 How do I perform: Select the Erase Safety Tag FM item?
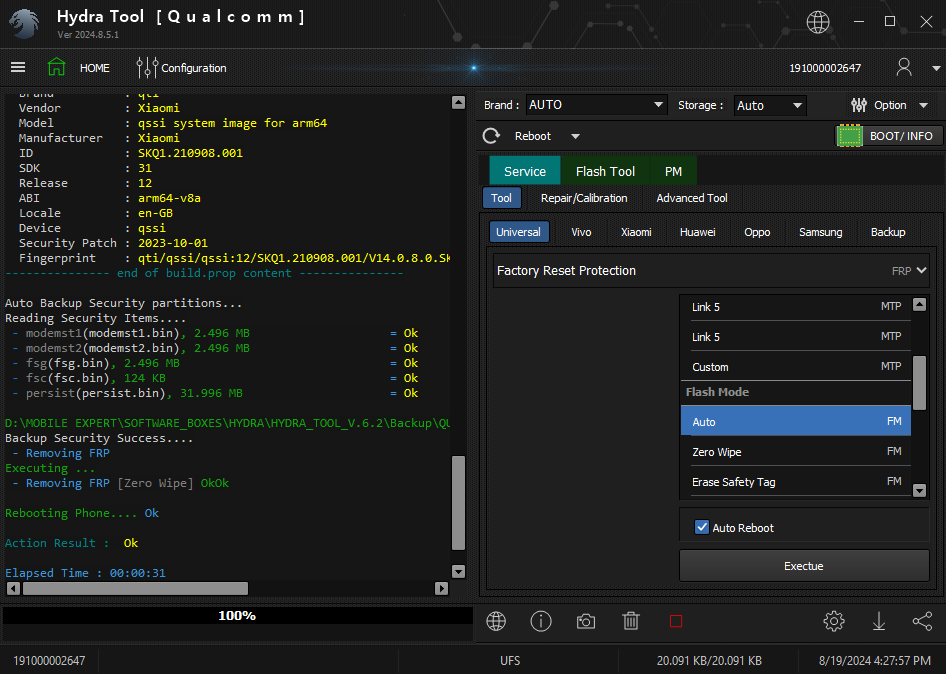[x=796, y=482]
